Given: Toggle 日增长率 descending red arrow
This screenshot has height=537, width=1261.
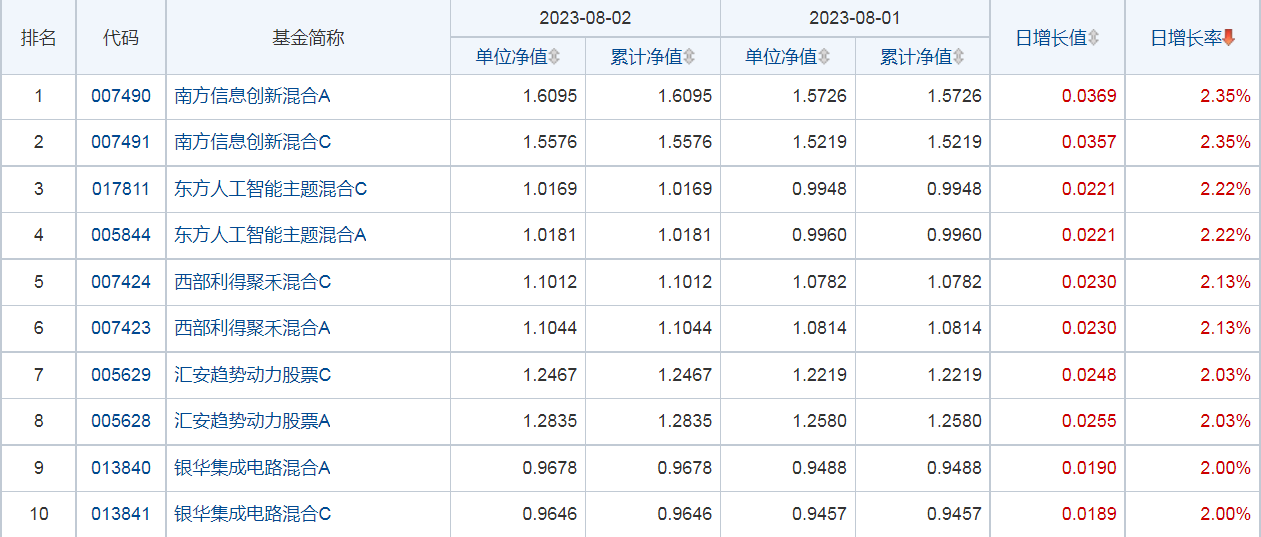Looking at the screenshot, I should click(x=1229, y=38).
